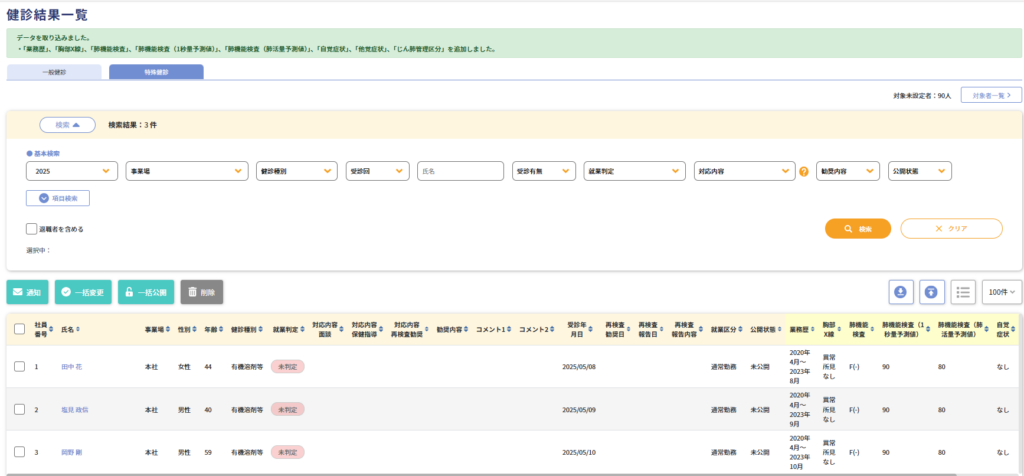
Task: Open the list column settings icon
Action: [x=963, y=291]
